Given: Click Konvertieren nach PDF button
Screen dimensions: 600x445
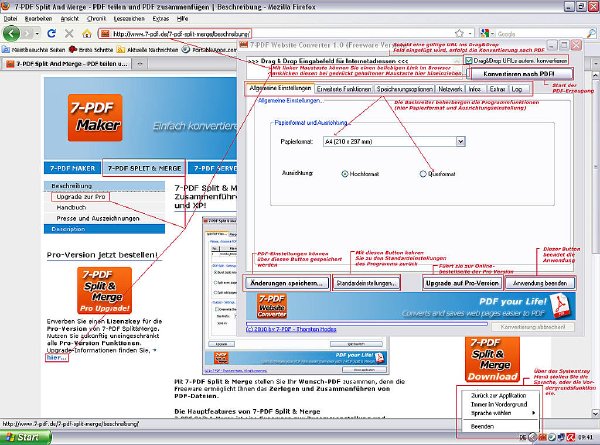Looking at the screenshot, I should click(519, 74).
